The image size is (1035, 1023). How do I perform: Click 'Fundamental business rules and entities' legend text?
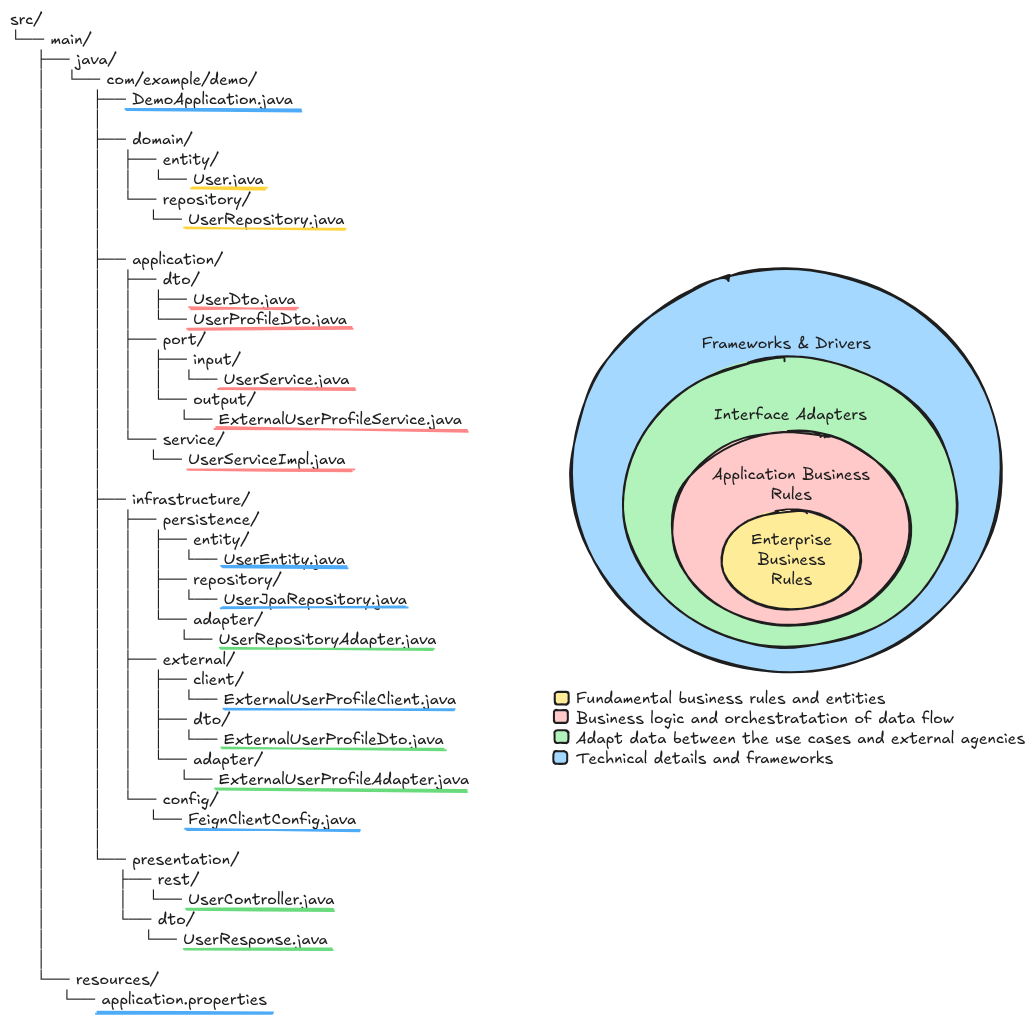(x=731, y=698)
